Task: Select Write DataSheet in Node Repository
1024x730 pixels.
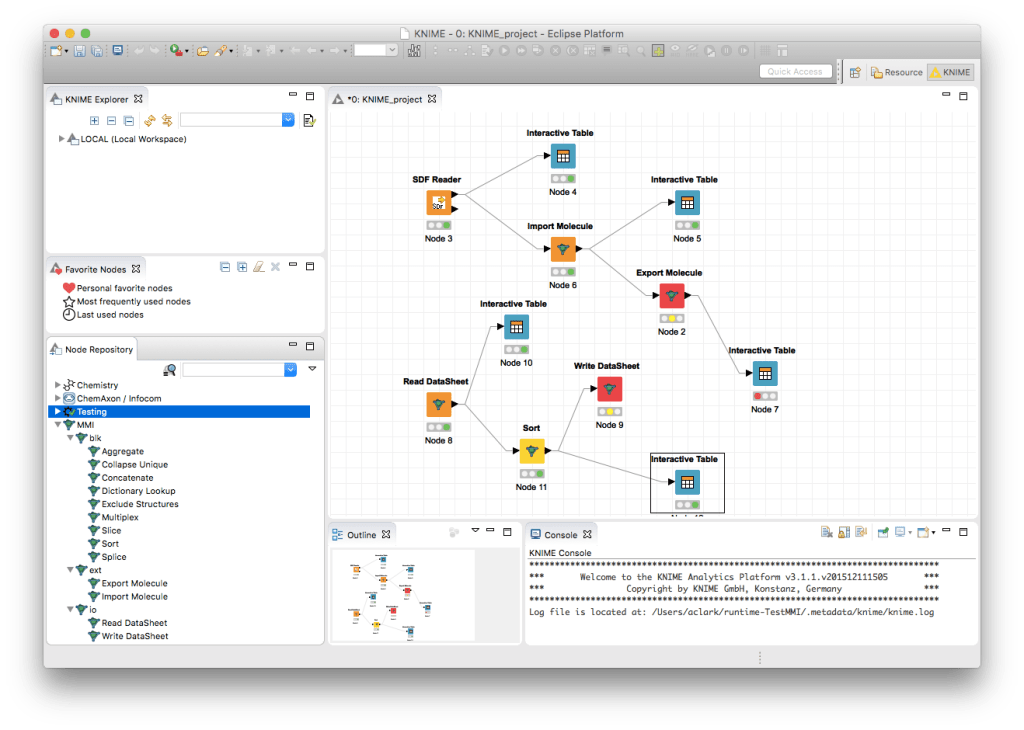Action: 135,636
